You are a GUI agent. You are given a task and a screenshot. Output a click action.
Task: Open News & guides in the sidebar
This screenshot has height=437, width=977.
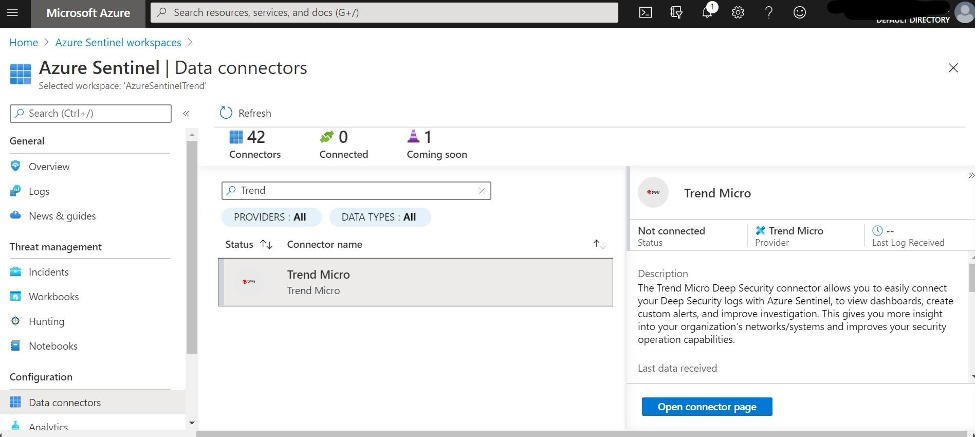click(x=62, y=216)
